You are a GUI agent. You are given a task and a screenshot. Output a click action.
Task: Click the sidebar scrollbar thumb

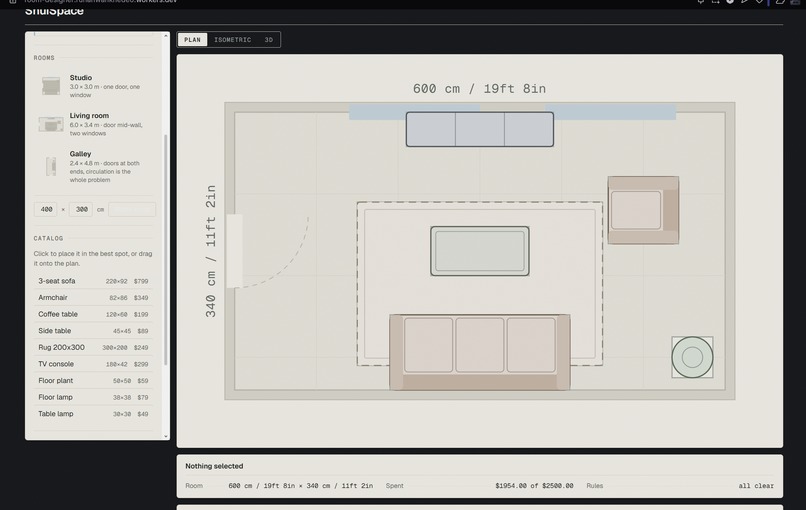pos(166,250)
